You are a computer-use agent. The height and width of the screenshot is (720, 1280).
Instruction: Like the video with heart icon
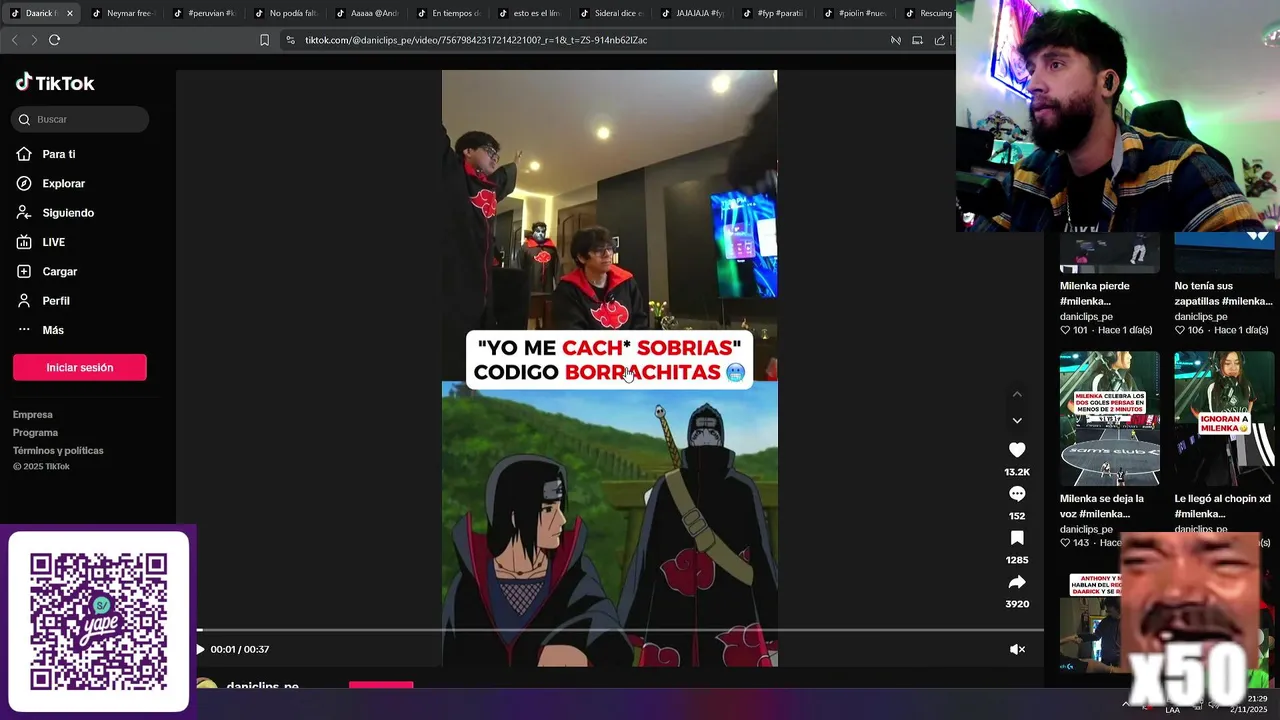(1017, 450)
